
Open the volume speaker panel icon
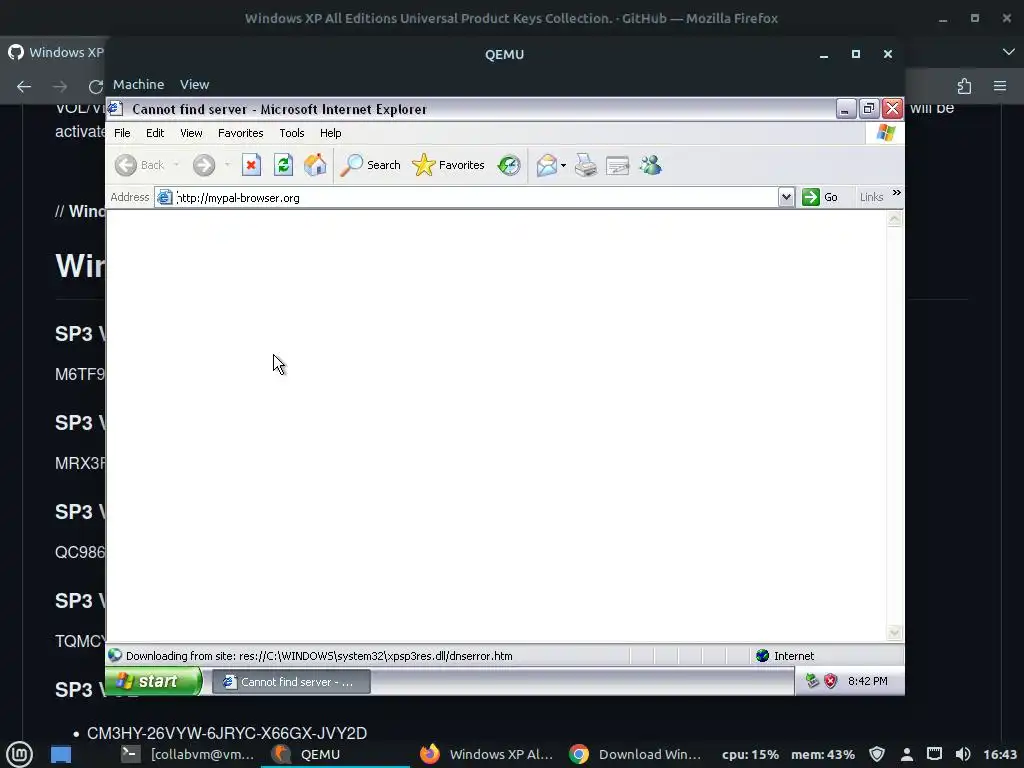[963, 754]
